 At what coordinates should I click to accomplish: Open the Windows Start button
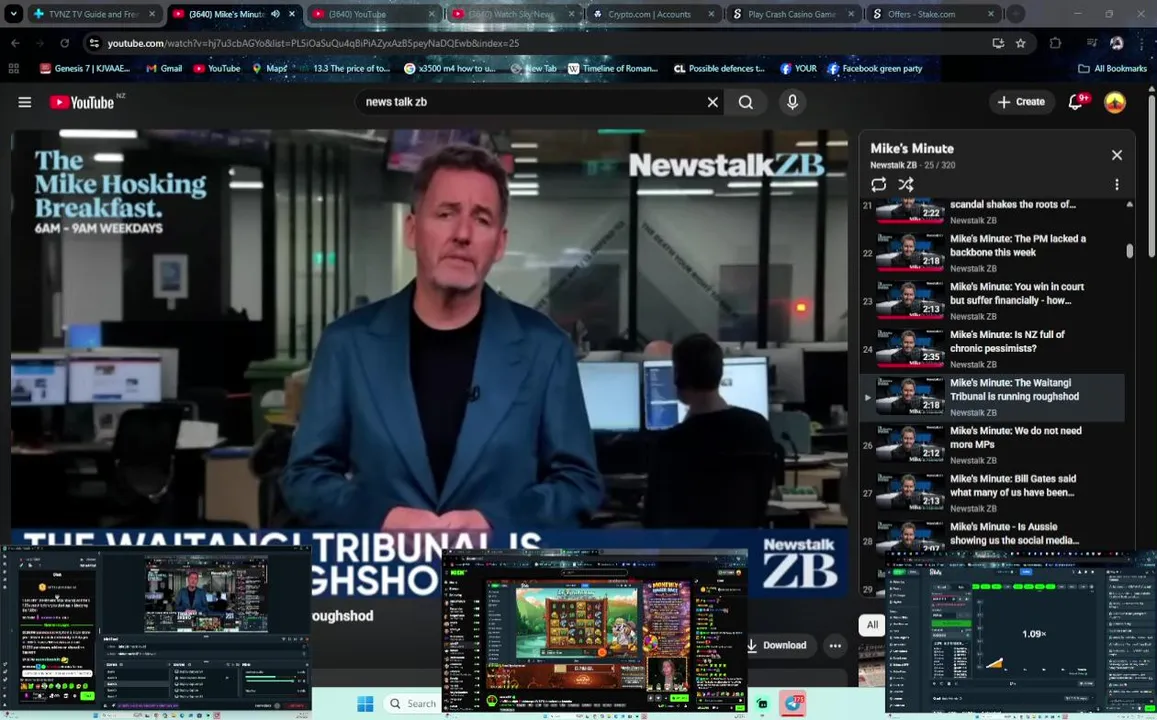[365, 704]
